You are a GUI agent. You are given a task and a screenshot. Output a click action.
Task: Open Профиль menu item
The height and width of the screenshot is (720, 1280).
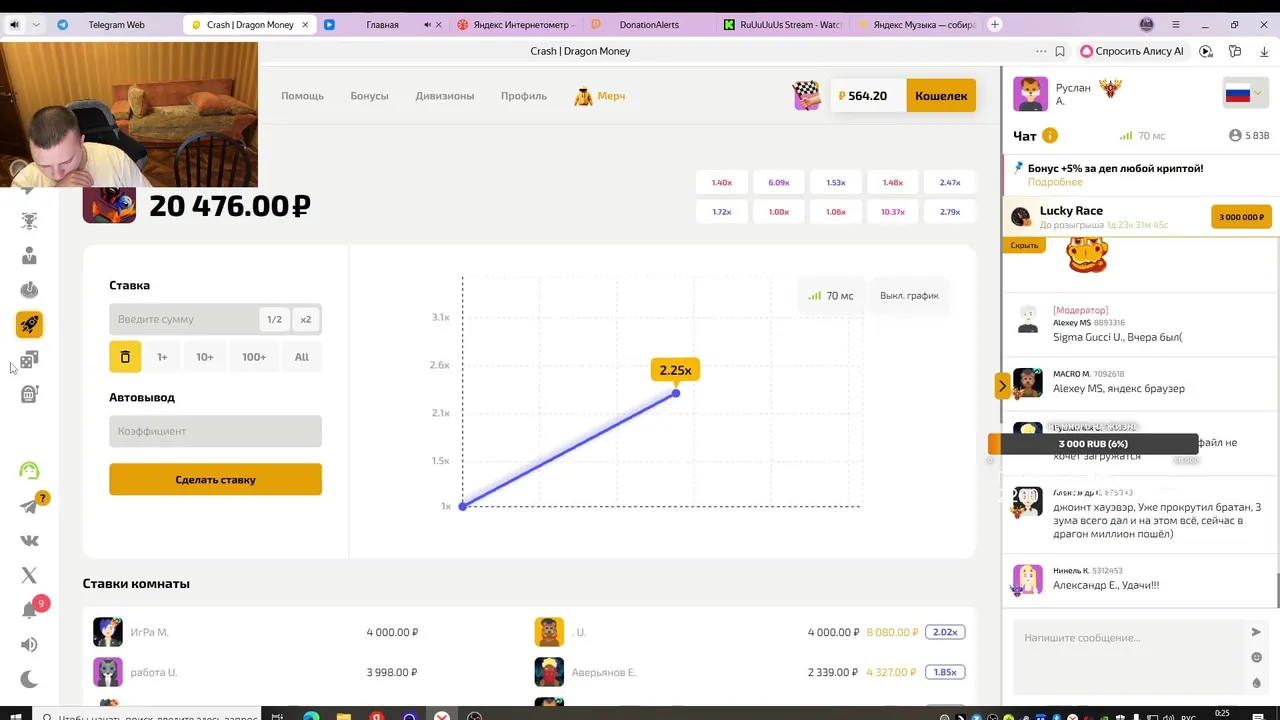524,96
